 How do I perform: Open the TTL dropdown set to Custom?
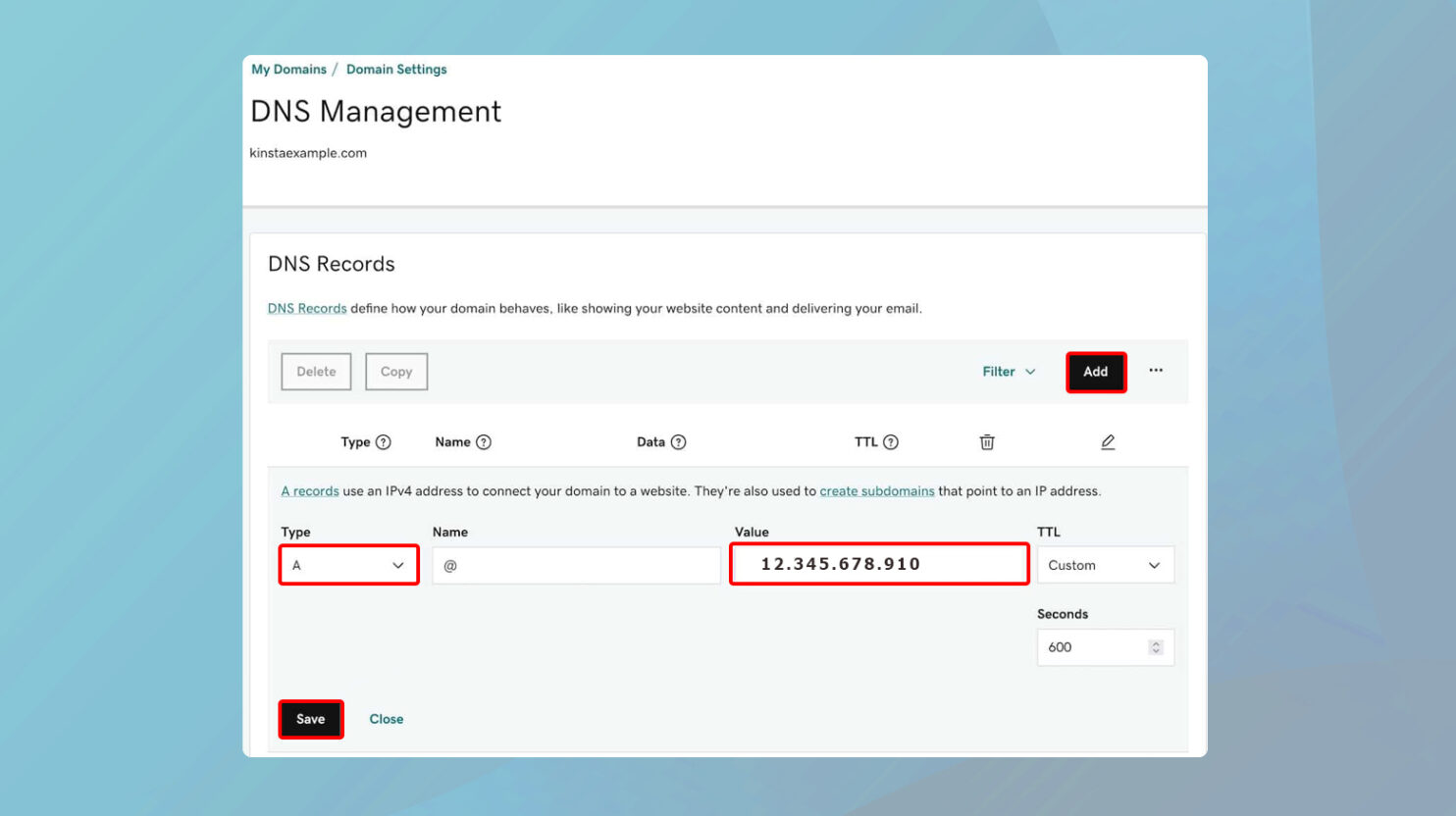point(1106,564)
